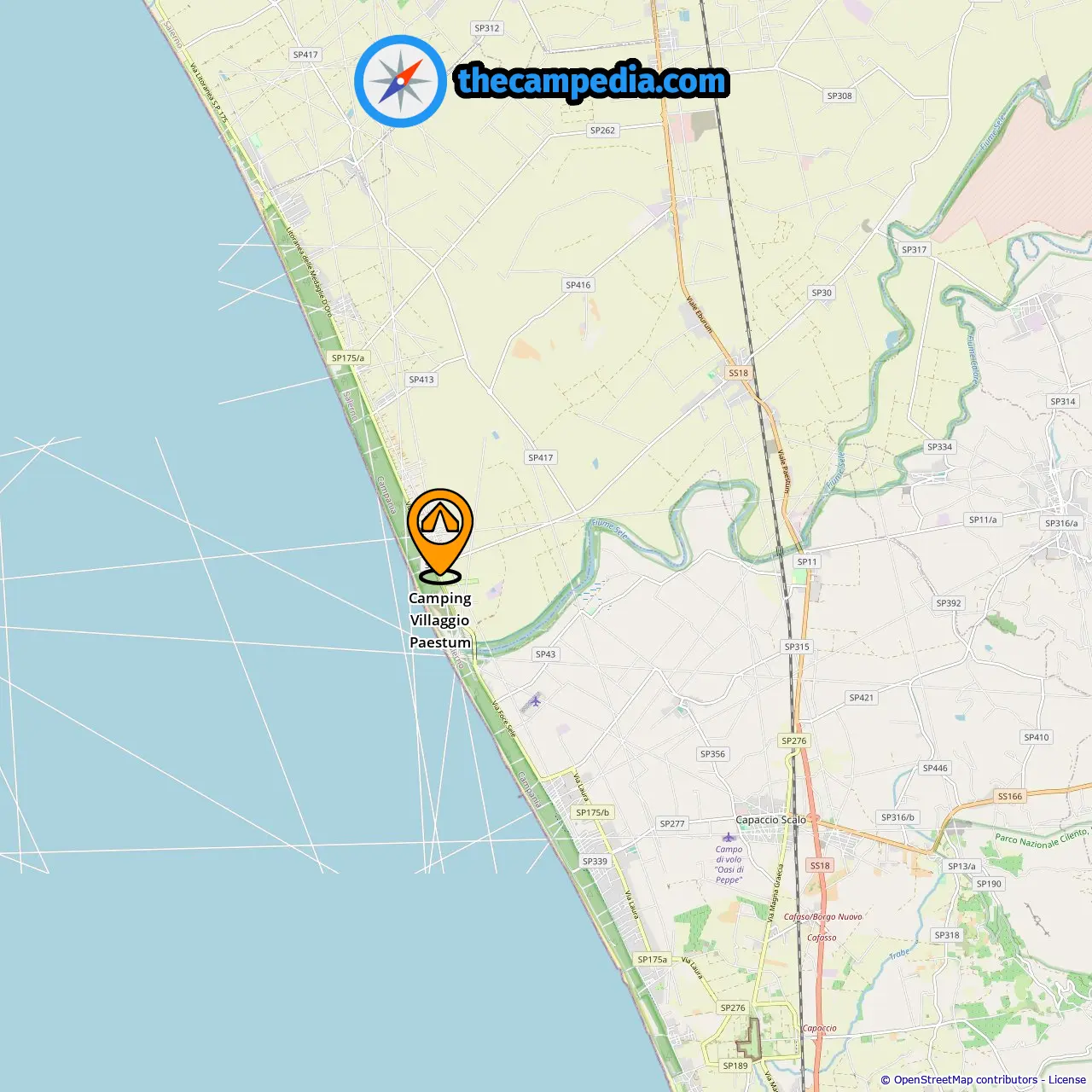
Task: Click the License link
Action: 1067,1080
